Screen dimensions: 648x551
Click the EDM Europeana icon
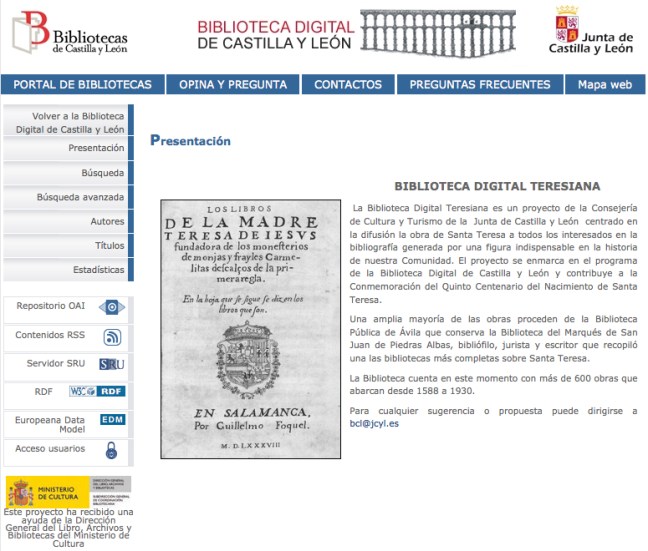(112, 420)
